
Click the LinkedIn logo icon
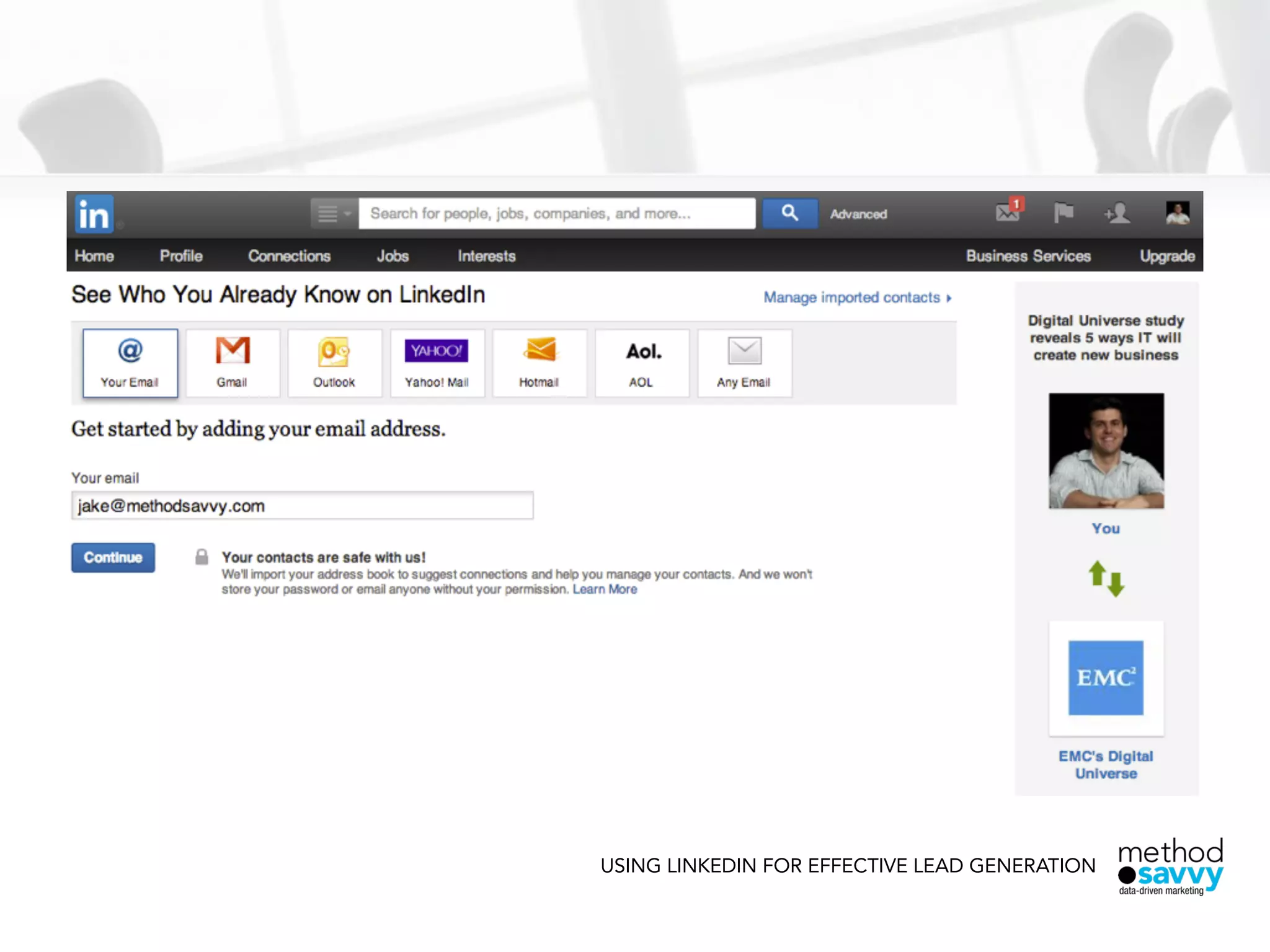click(x=94, y=214)
